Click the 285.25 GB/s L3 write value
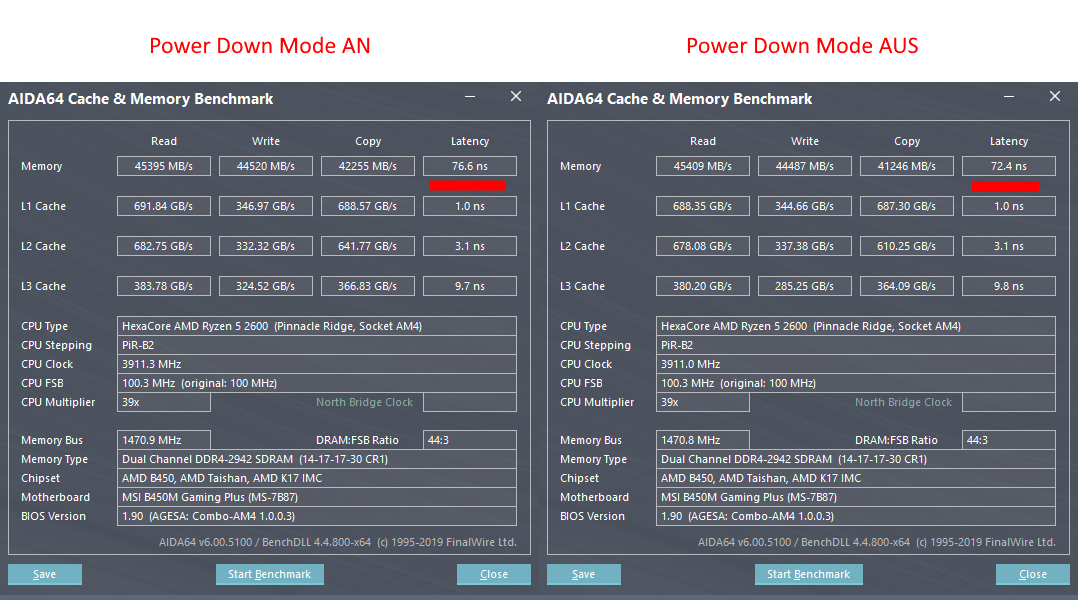Screen dimensions: 1078x600 pos(804,286)
